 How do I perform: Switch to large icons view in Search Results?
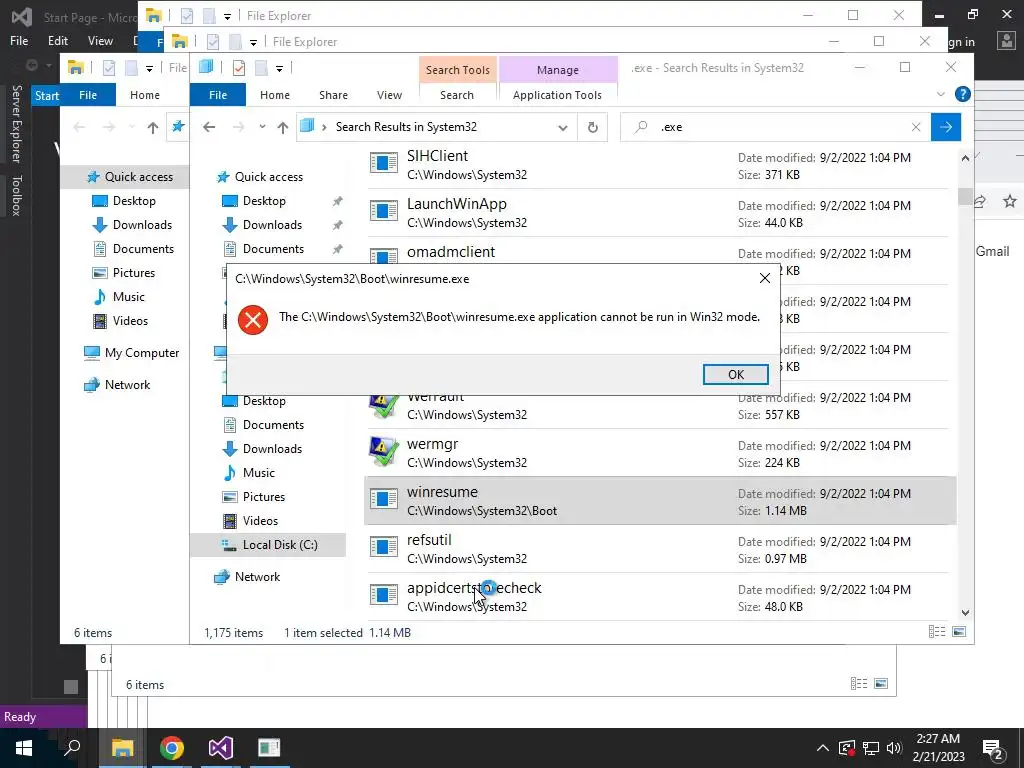959,632
